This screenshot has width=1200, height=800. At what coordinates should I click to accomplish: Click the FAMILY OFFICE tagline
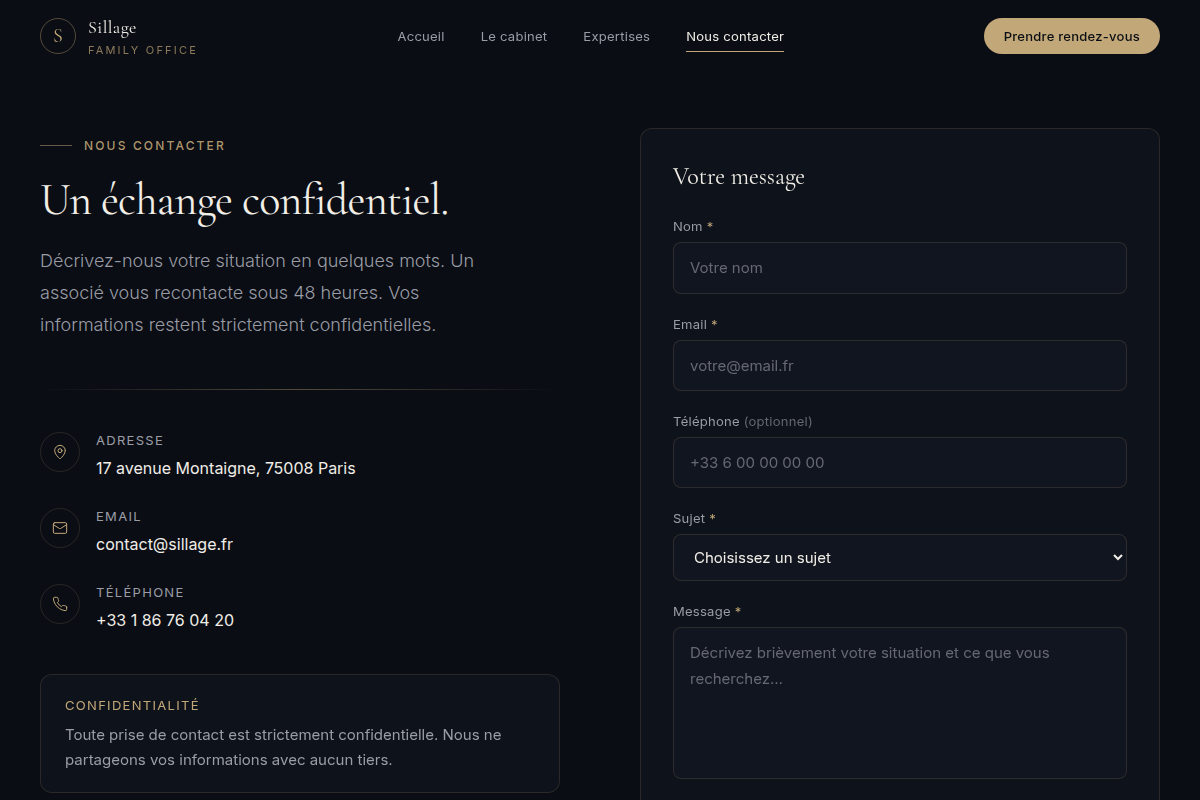(143, 50)
